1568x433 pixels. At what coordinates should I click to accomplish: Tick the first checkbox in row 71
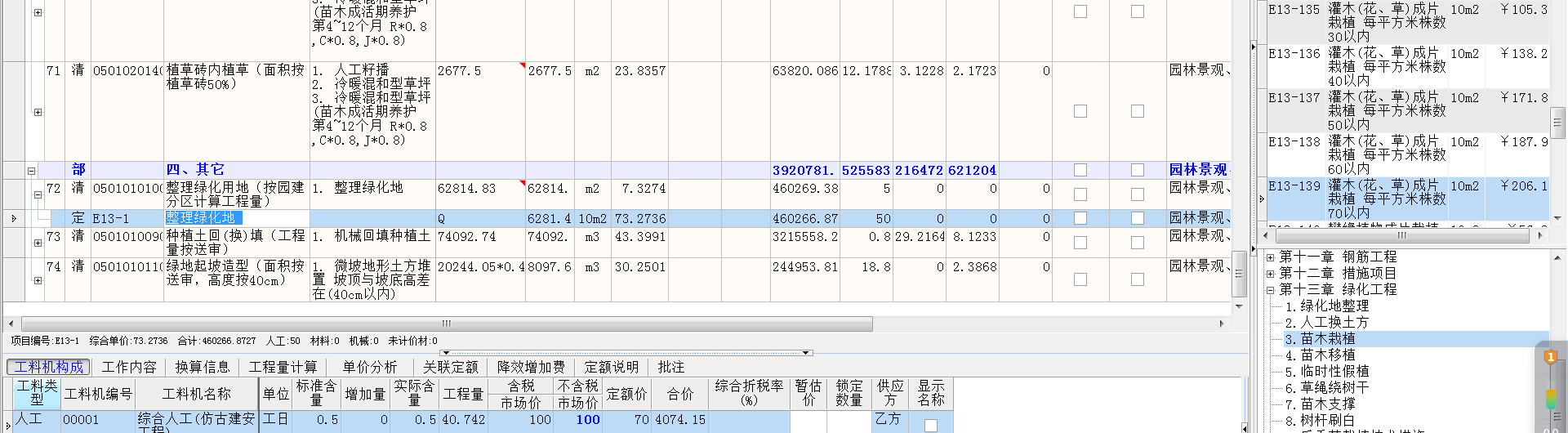pyautogui.click(x=1080, y=111)
